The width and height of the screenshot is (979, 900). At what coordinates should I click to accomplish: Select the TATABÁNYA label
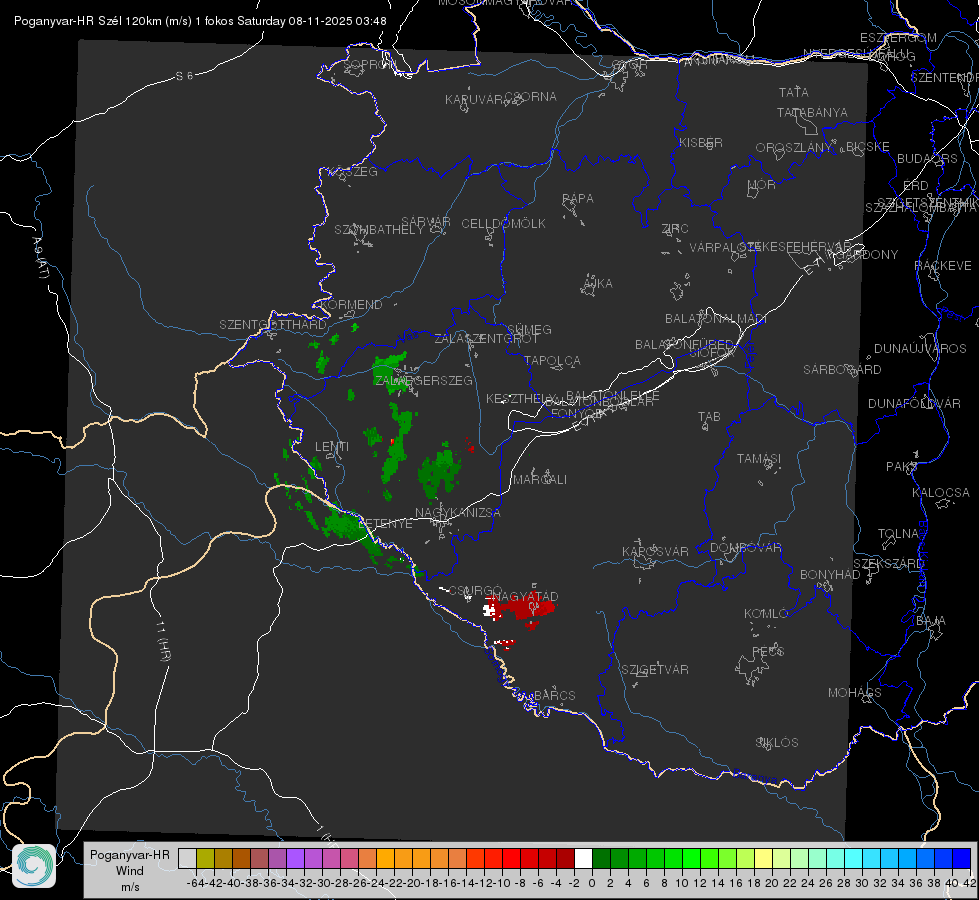812,112
